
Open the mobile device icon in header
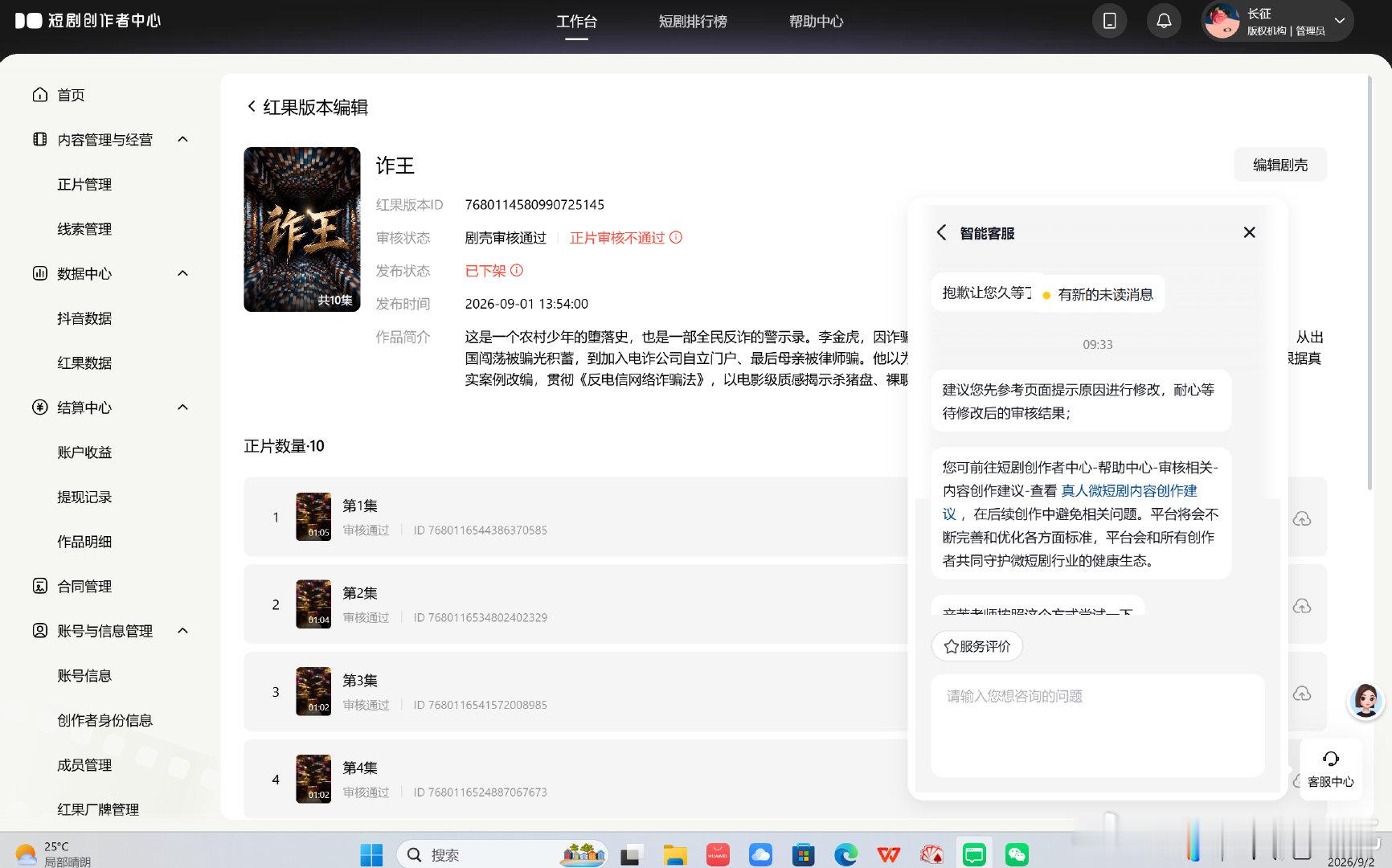pos(1109,21)
